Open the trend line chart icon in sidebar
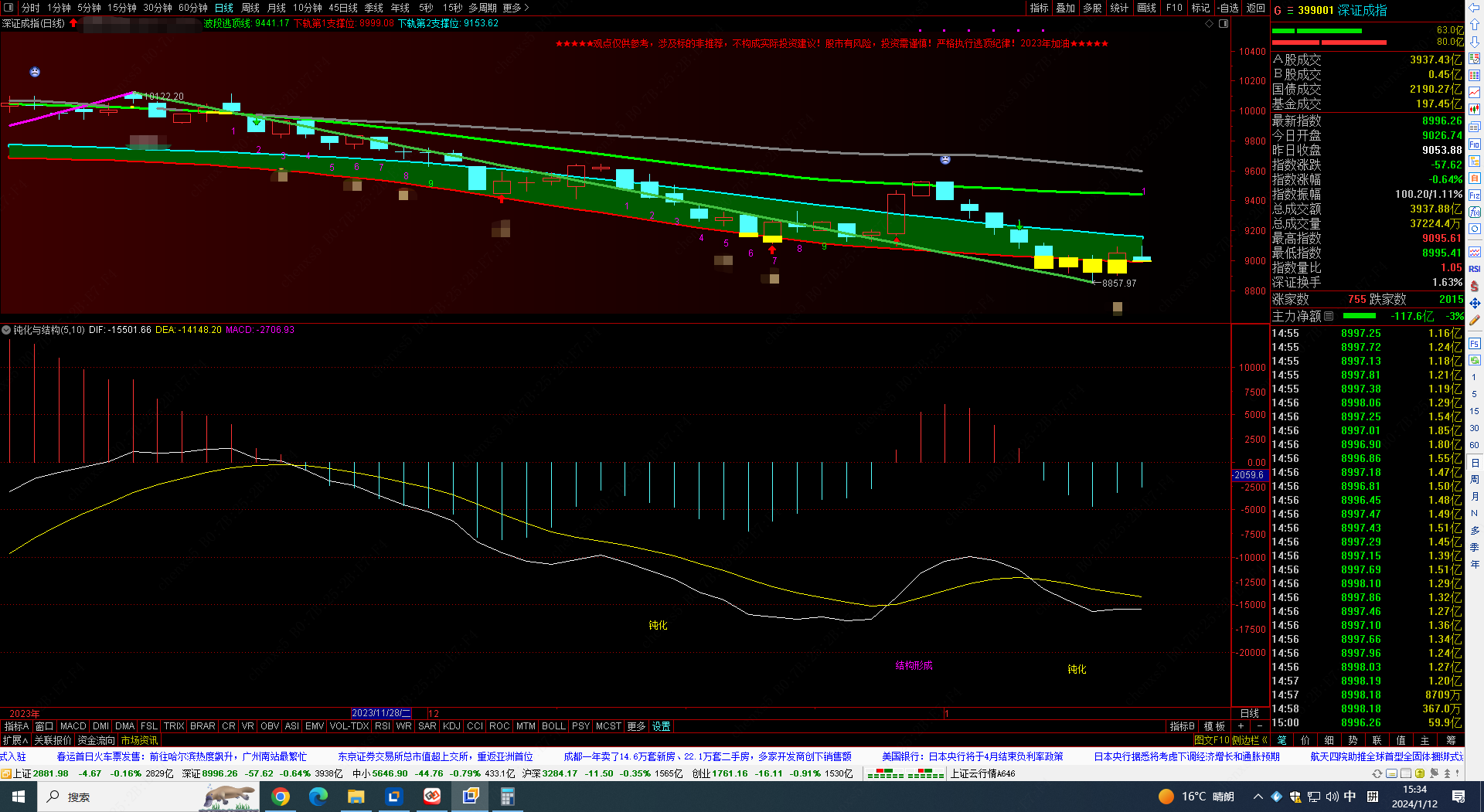 tap(1475, 93)
